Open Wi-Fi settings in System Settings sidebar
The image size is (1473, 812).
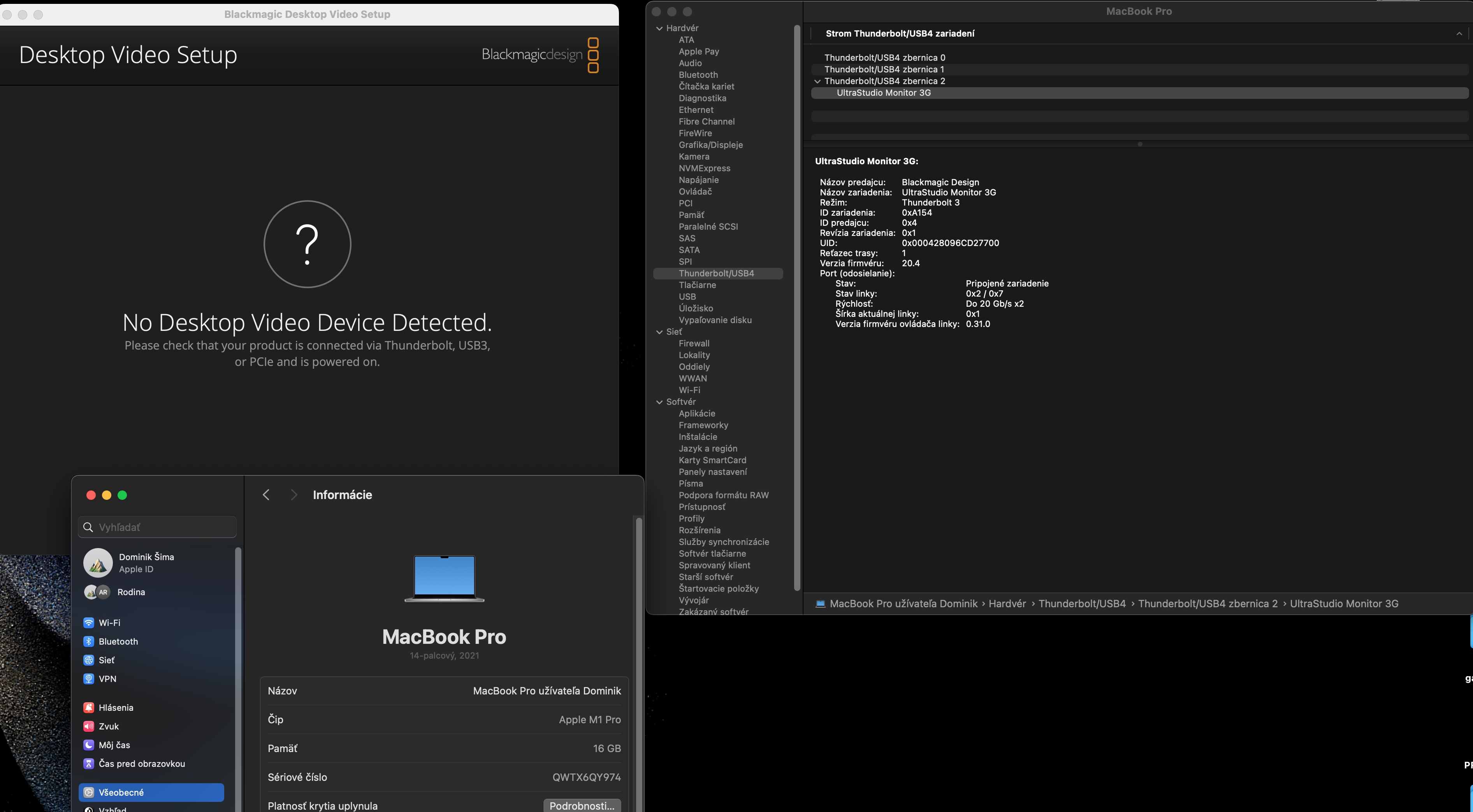point(109,623)
